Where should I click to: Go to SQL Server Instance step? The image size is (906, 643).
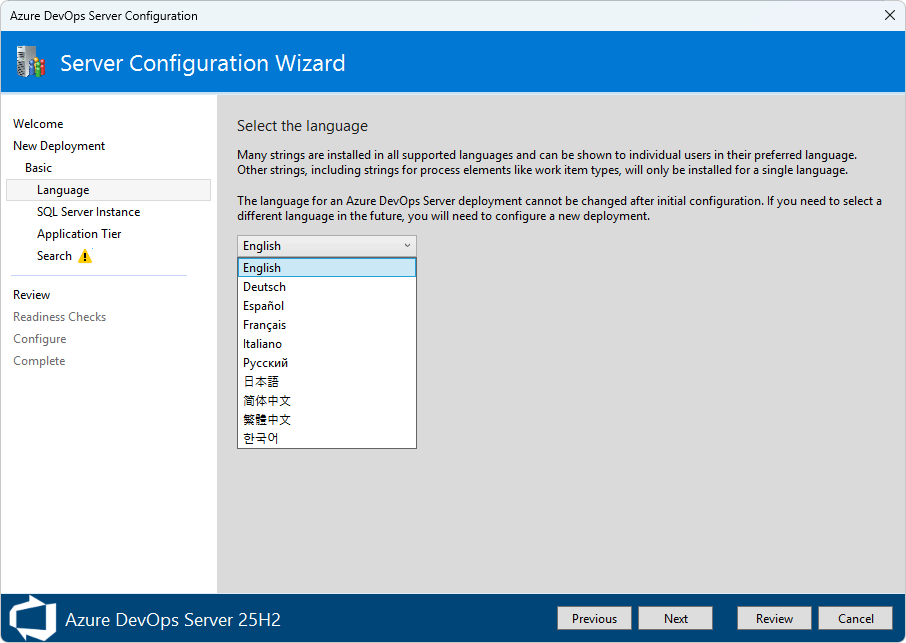pyautogui.click(x=88, y=212)
